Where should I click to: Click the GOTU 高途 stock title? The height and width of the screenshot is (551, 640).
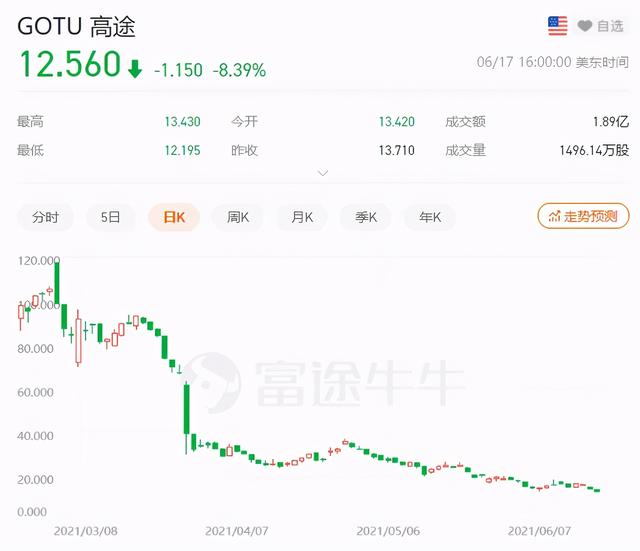76,27
